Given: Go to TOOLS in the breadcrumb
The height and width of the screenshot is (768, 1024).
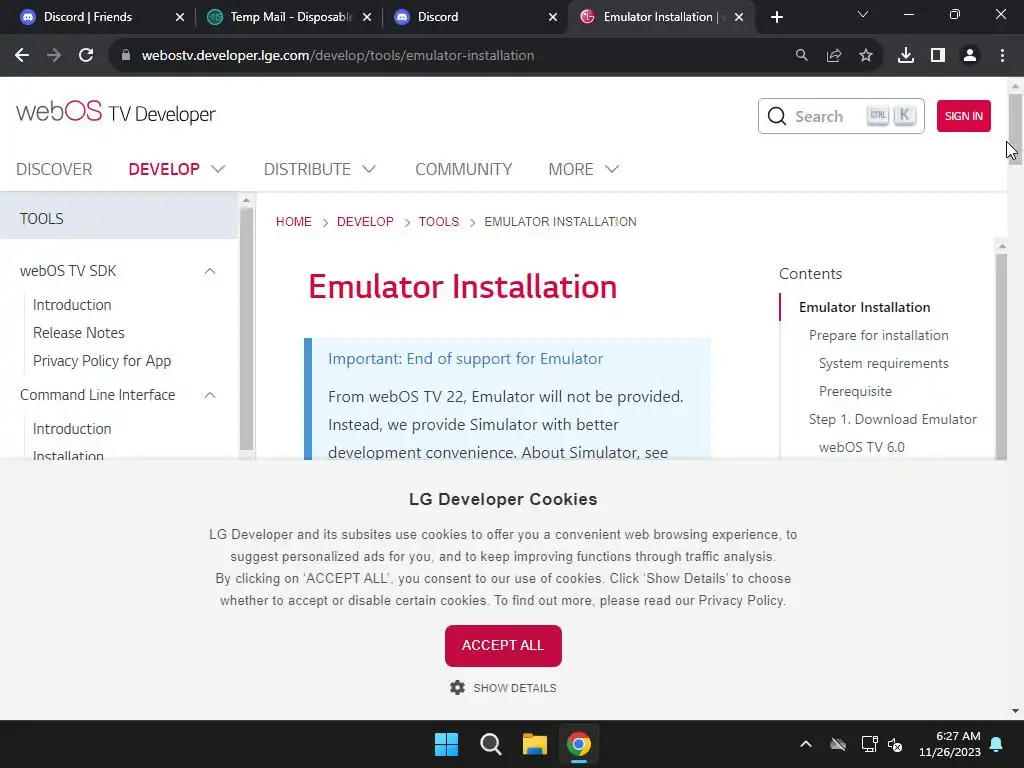Looking at the screenshot, I should 439,221.
